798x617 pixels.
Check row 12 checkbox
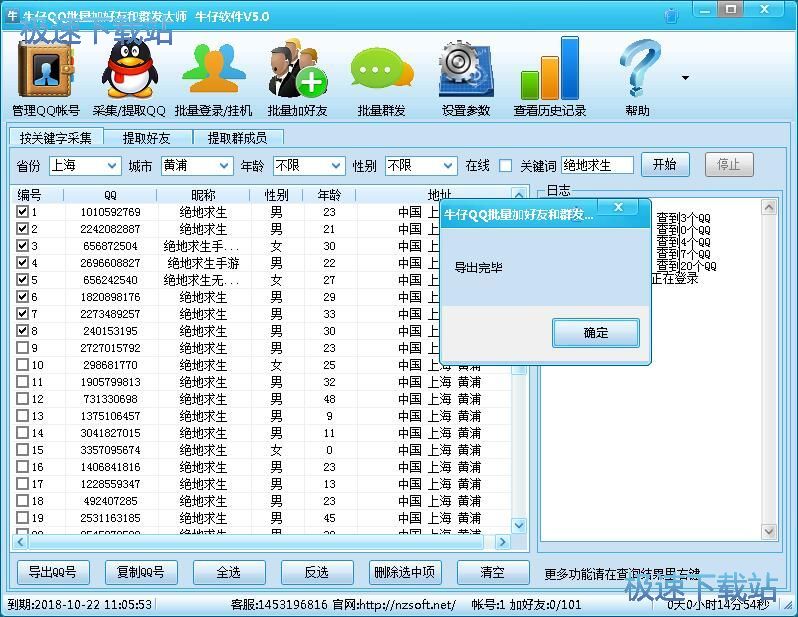click(22, 399)
